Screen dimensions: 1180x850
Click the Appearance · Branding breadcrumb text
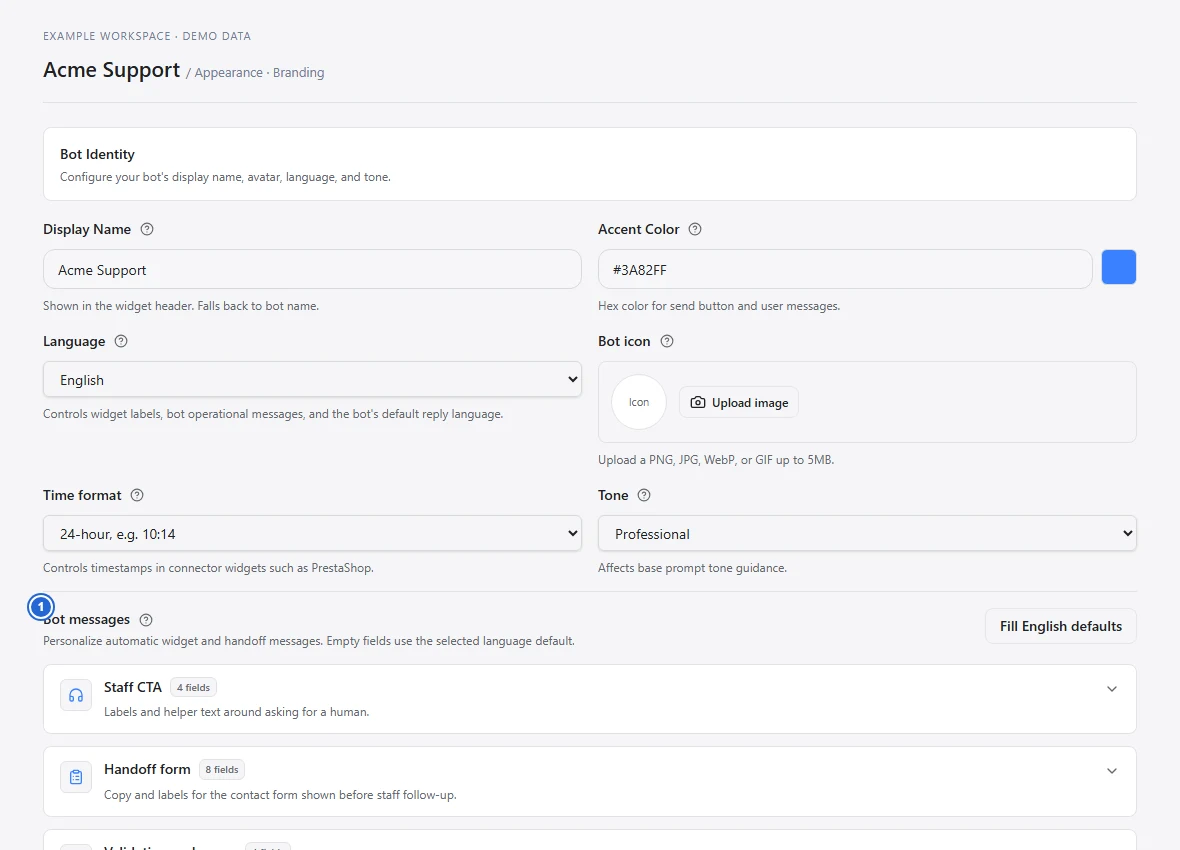pyautogui.click(x=260, y=72)
